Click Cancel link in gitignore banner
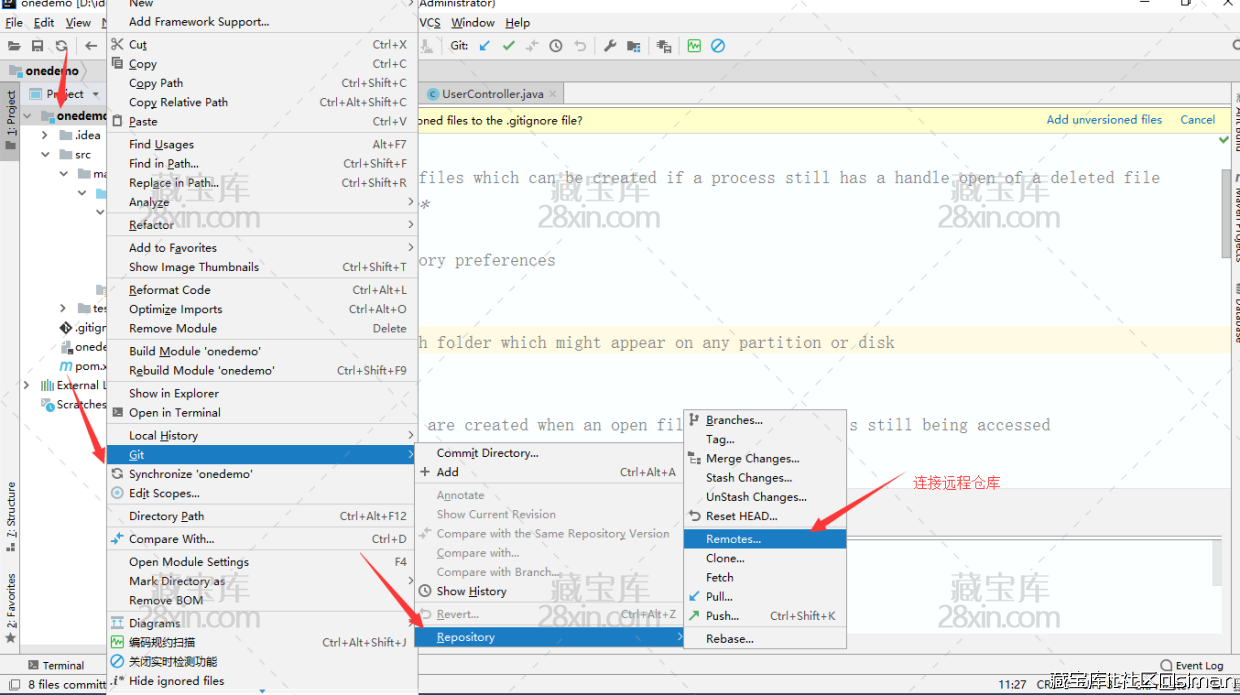Viewport: 1240px width, 695px height. pos(1197,120)
